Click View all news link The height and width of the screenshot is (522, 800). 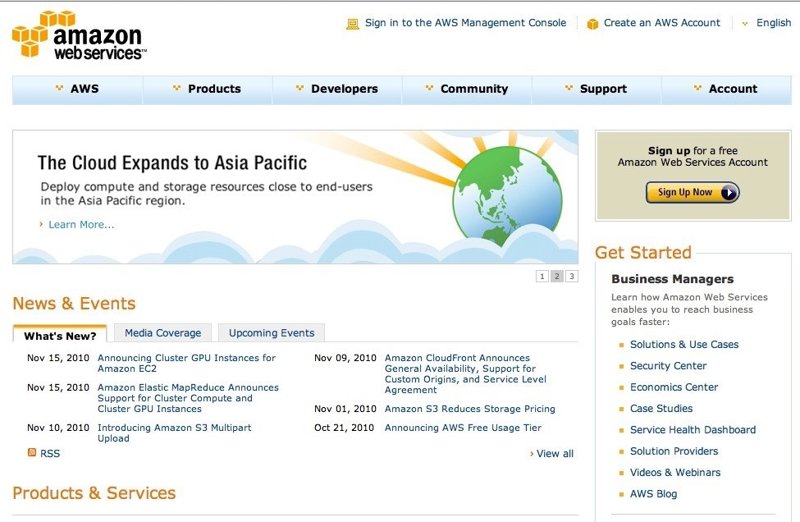click(554, 454)
